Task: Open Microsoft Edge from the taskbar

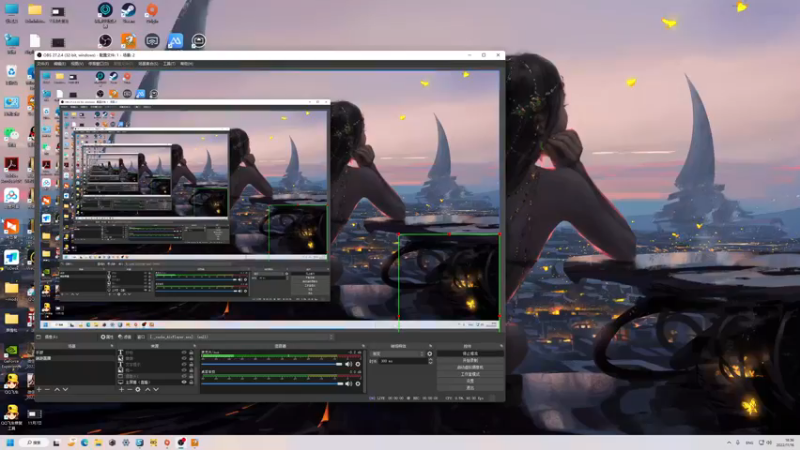Action: click(84, 442)
